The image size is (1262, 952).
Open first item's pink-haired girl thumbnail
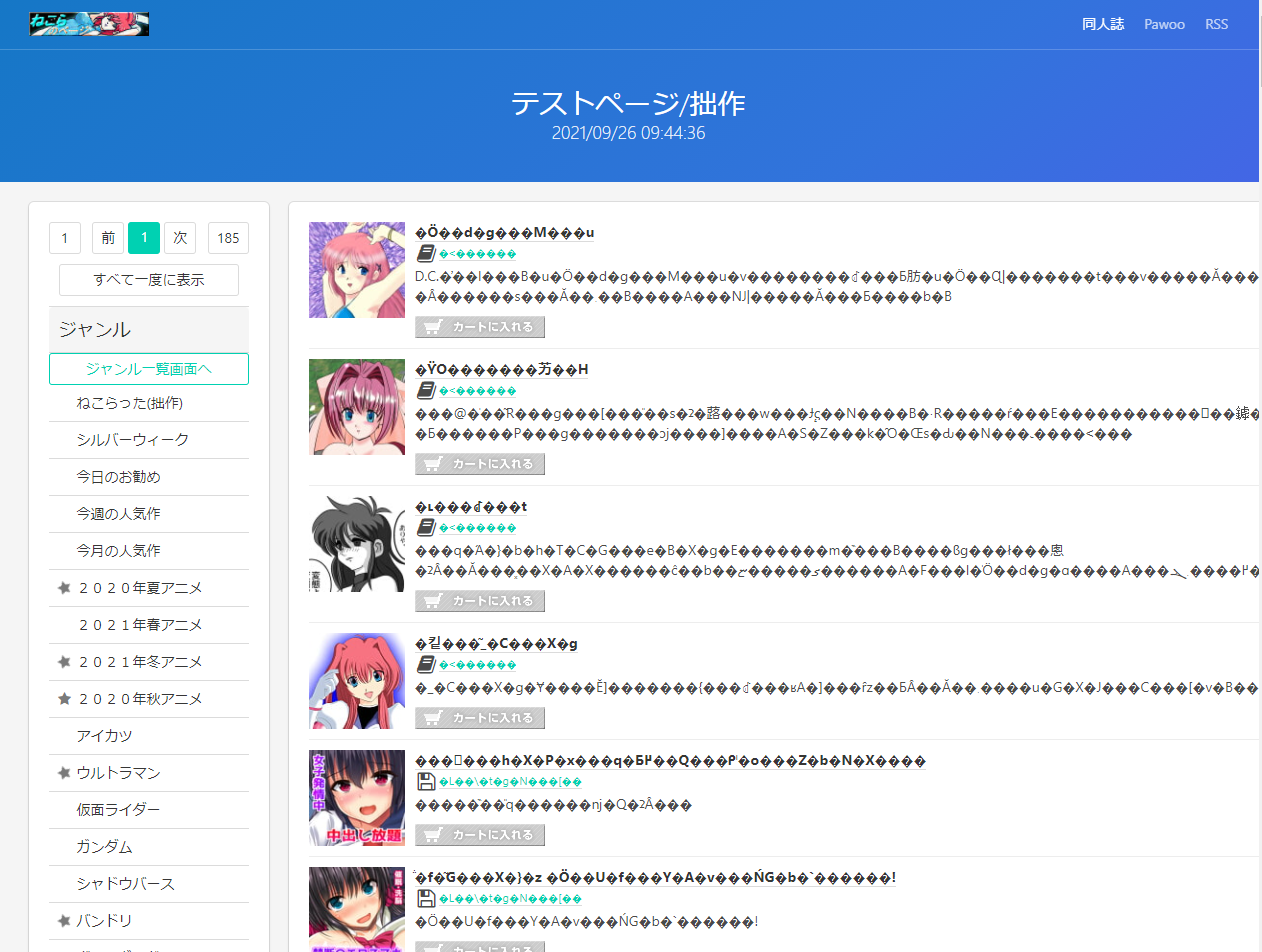(x=357, y=270)
